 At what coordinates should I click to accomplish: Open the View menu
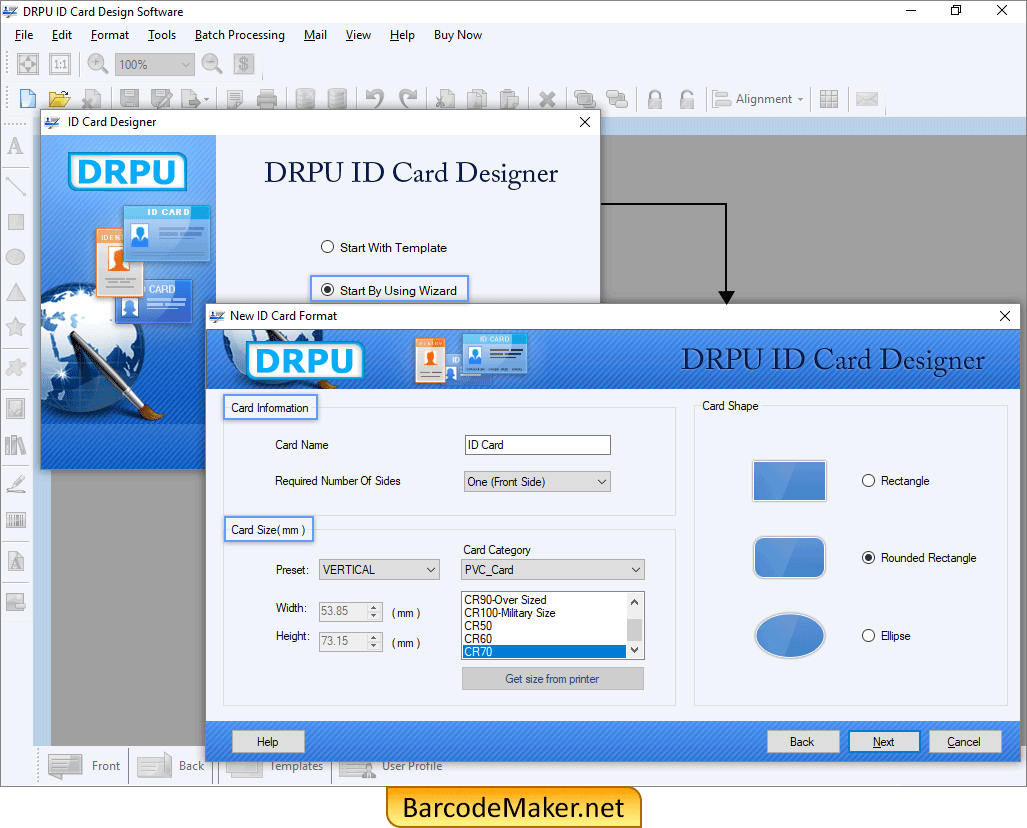pyautogui.click(x=358, y=35)
